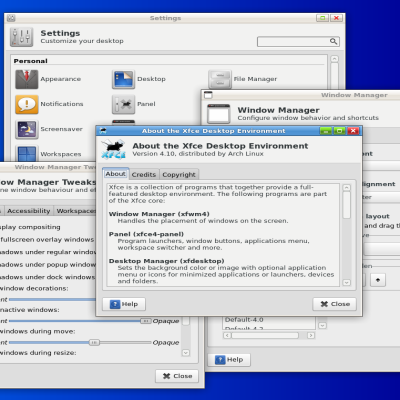Click About dialog title bar mouse icon

[103, 131]
